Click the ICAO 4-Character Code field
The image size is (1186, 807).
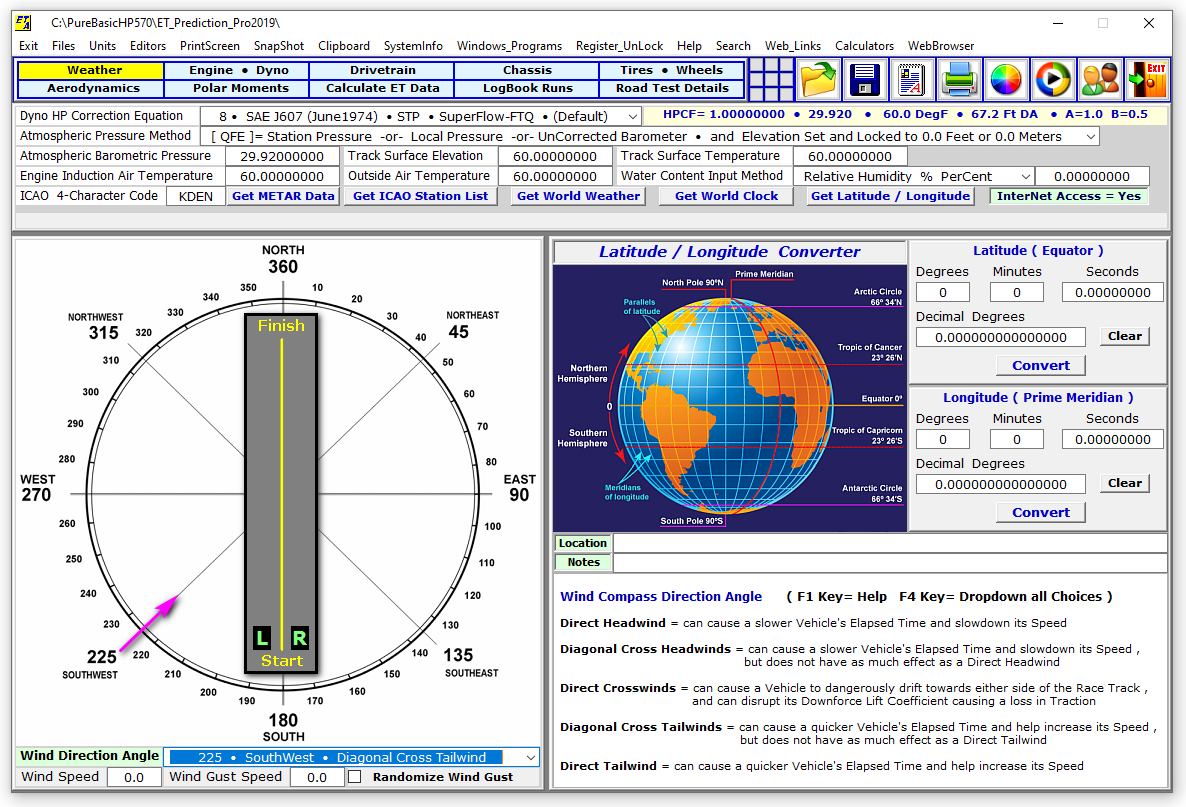coord(196,196)
